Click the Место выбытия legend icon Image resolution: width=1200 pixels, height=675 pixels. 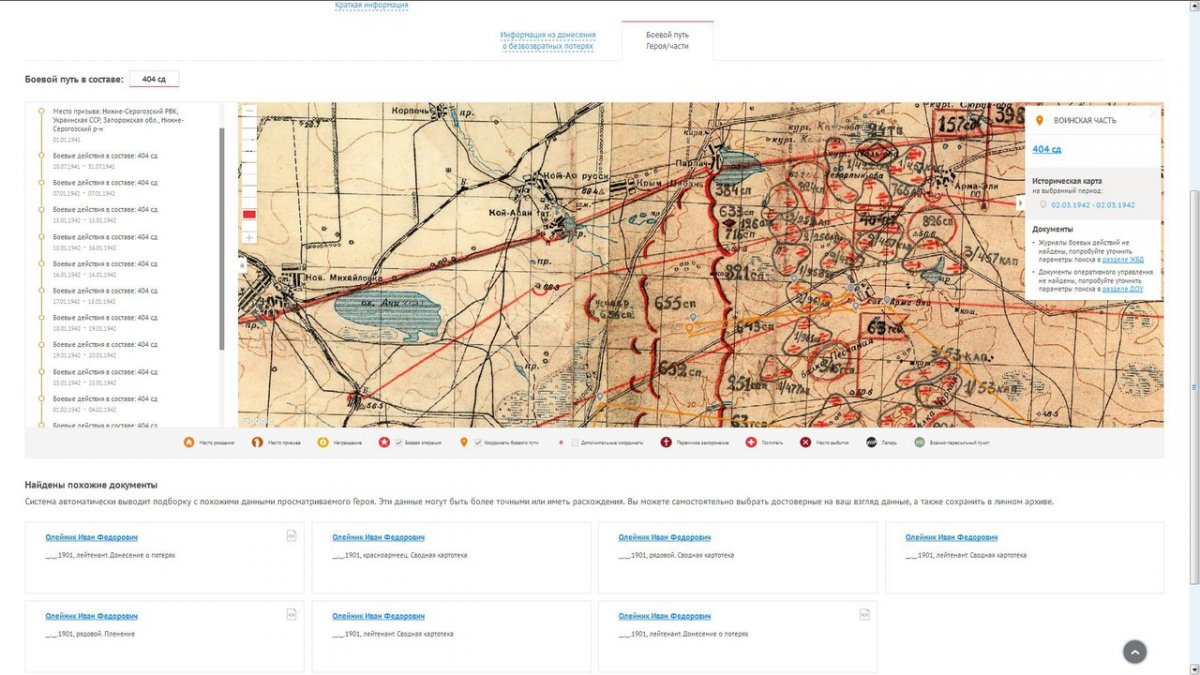[805, 442]
